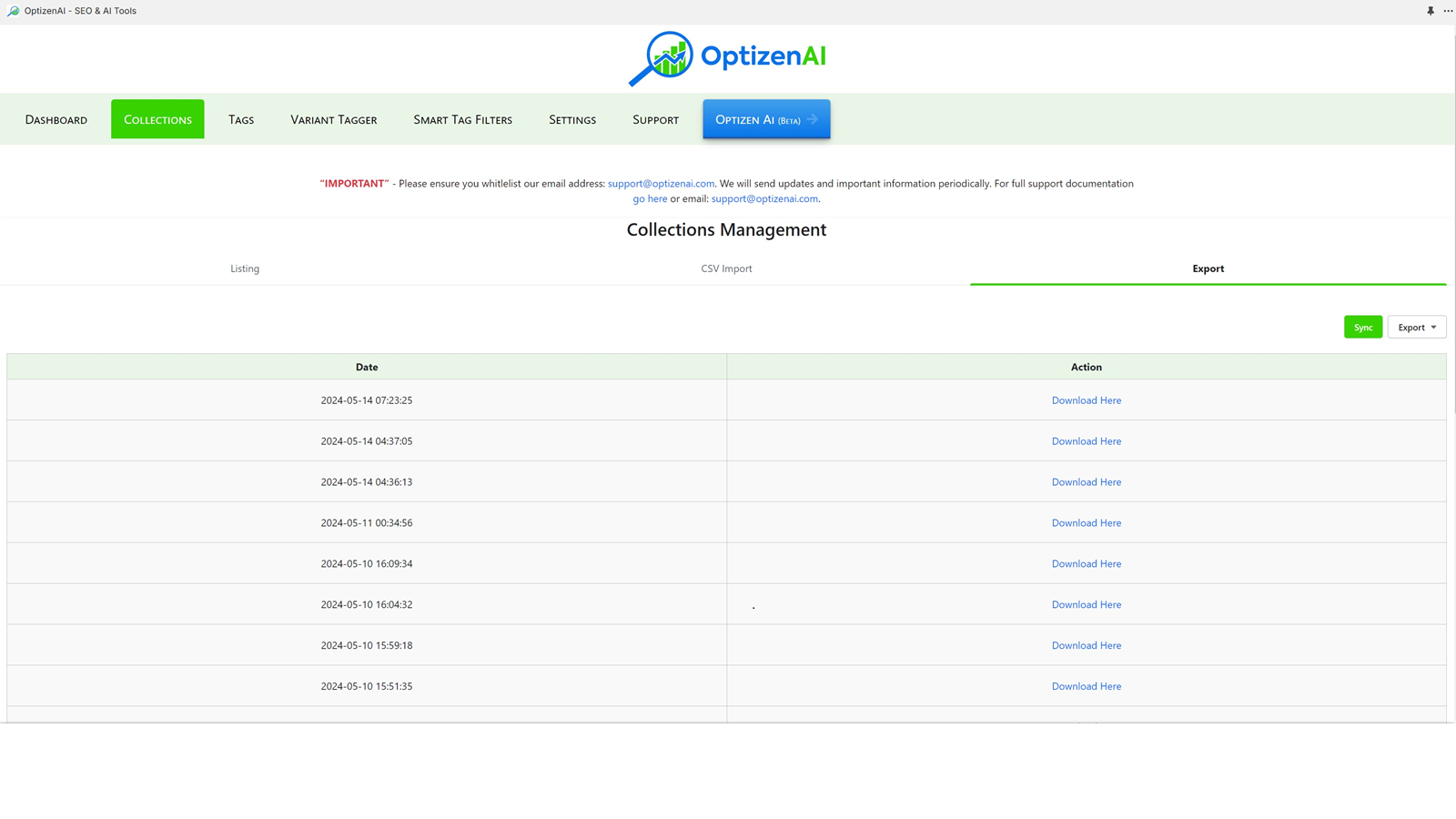The image size is (1456, 819).
Task: Open the Support page
Action: [656, 119]
